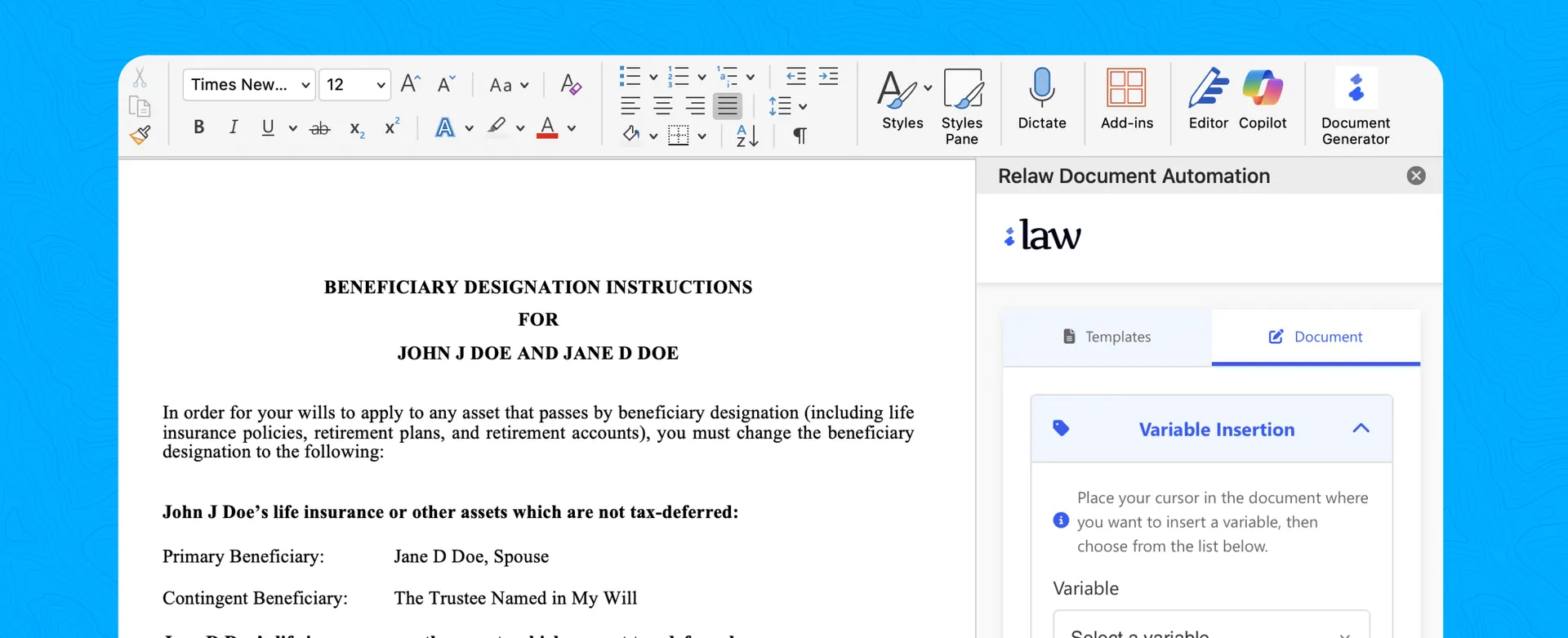Activate the Format Painter brush
The width and height of the screenshot is (1568, 638).
(x=140, y=135)
